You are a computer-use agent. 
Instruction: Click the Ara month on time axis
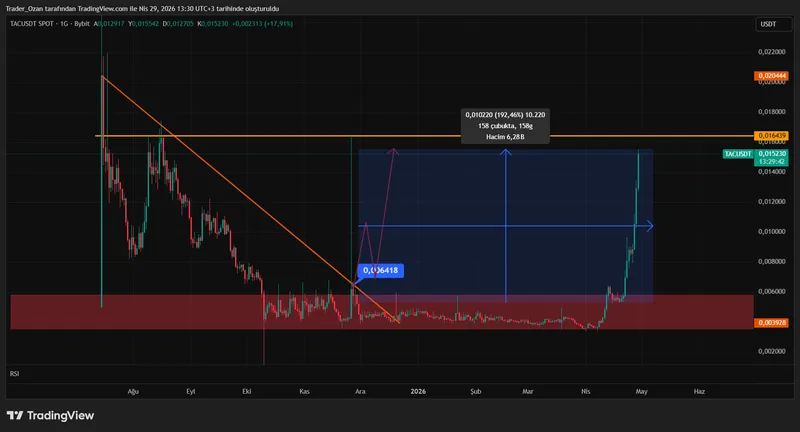tap(360, 392)
